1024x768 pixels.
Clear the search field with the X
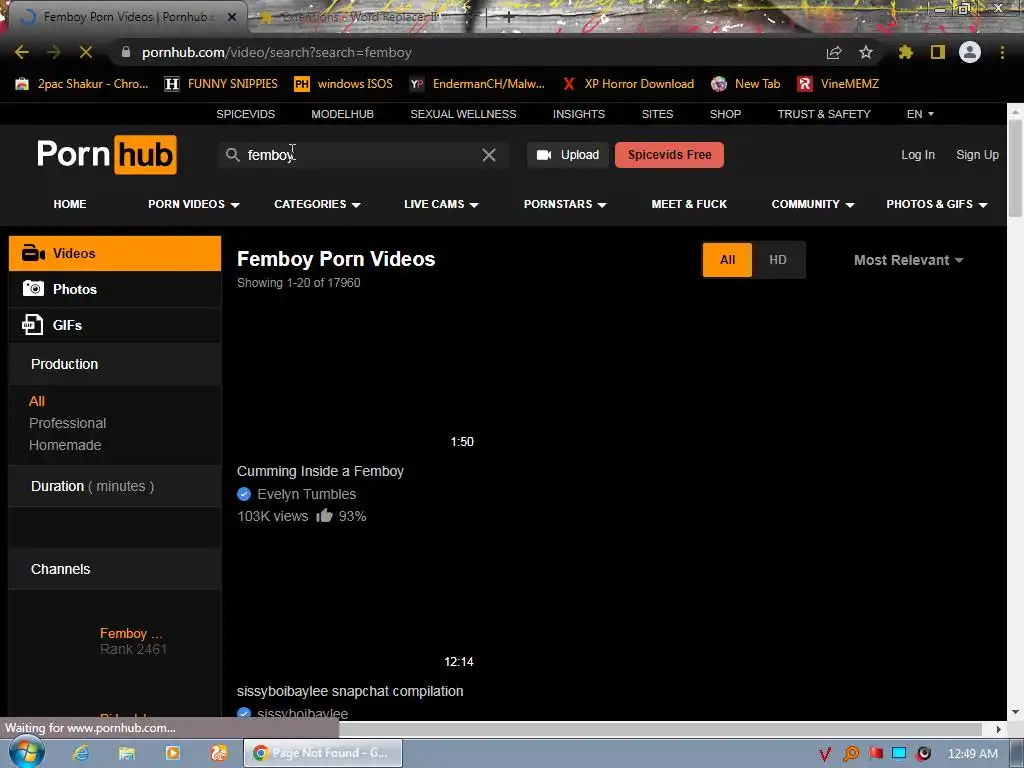point(488,155)
